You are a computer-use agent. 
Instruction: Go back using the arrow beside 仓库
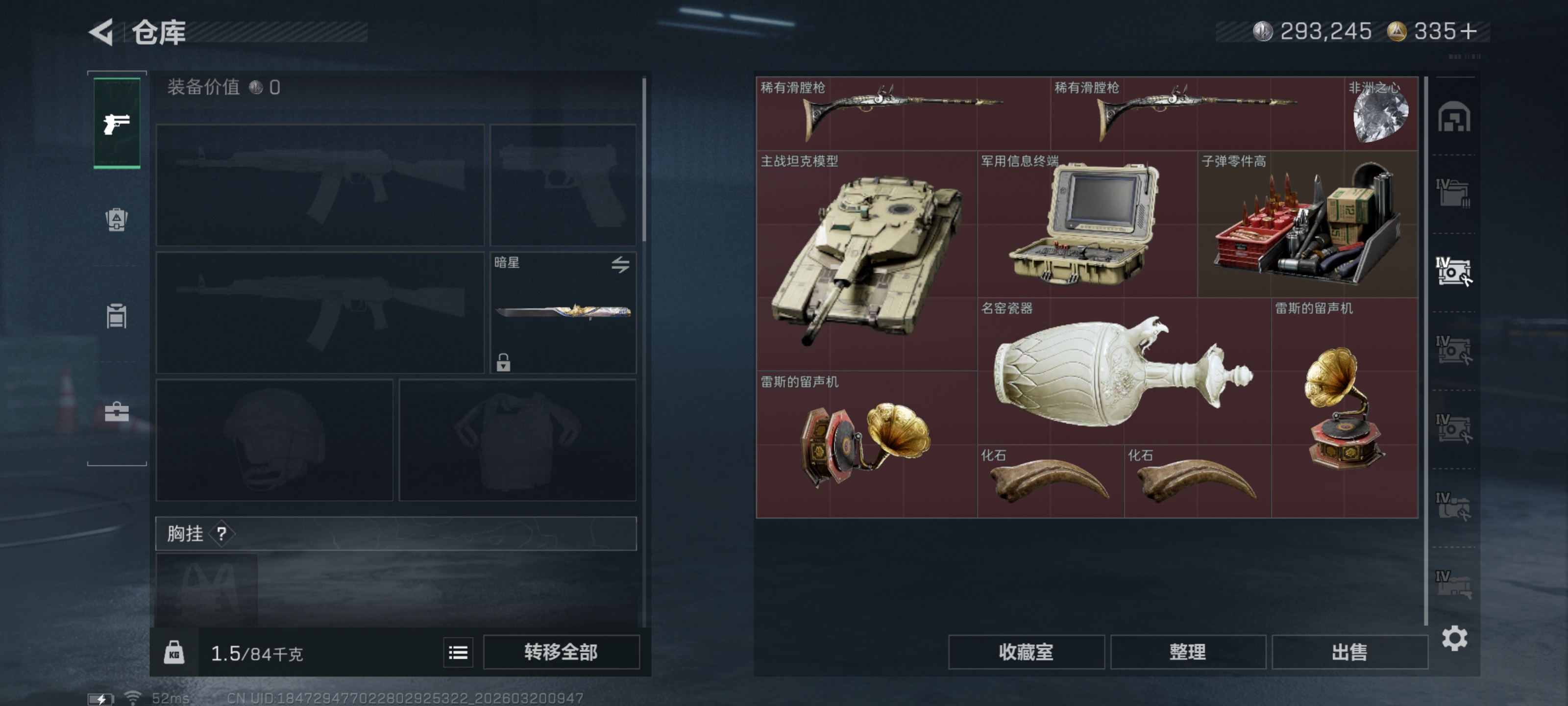pos(101,32)
